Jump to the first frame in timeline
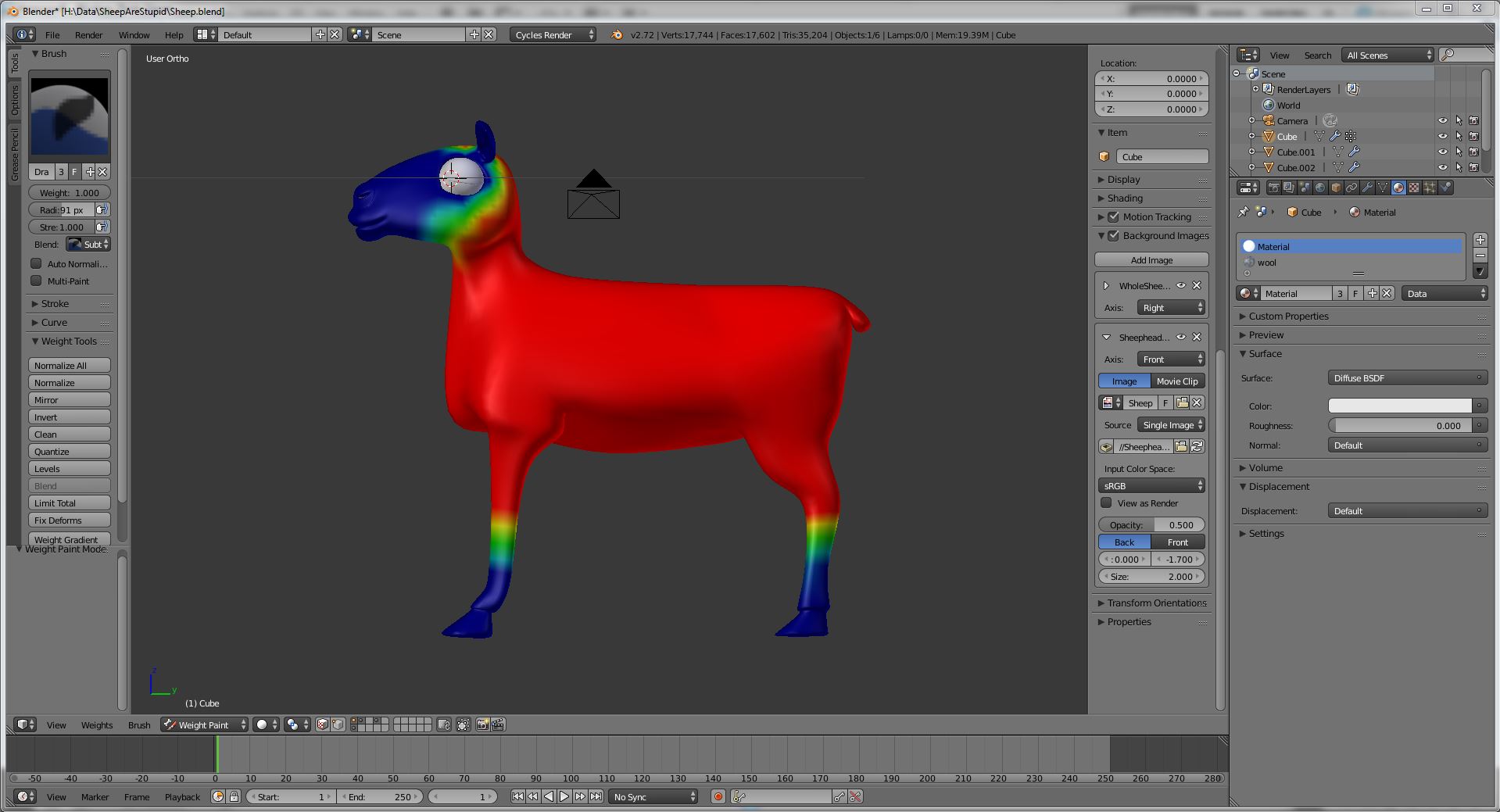This screenshot has height=812, width=1500. [517, 796]
